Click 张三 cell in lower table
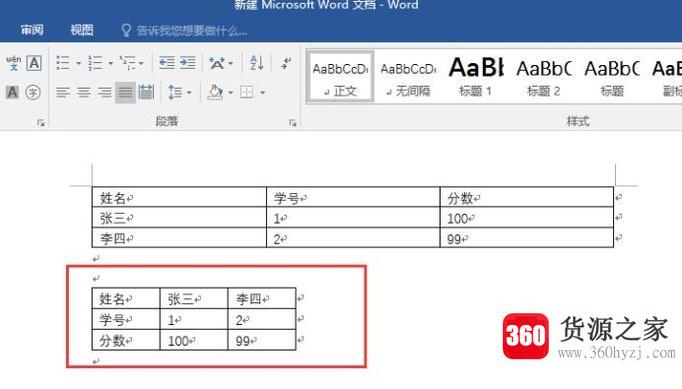Viewport: 682px width, 389px height. pos(194,298)
